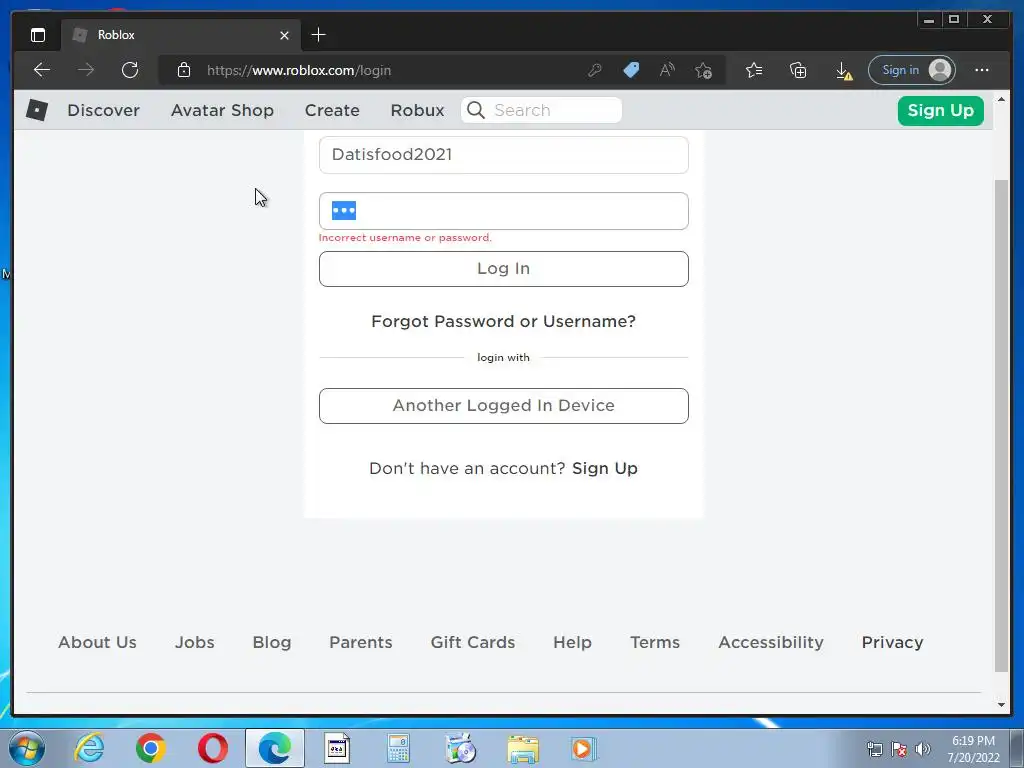1024x768 pixels.
Task: Open browser Settings and more menu
Action: tap(982, 70)
